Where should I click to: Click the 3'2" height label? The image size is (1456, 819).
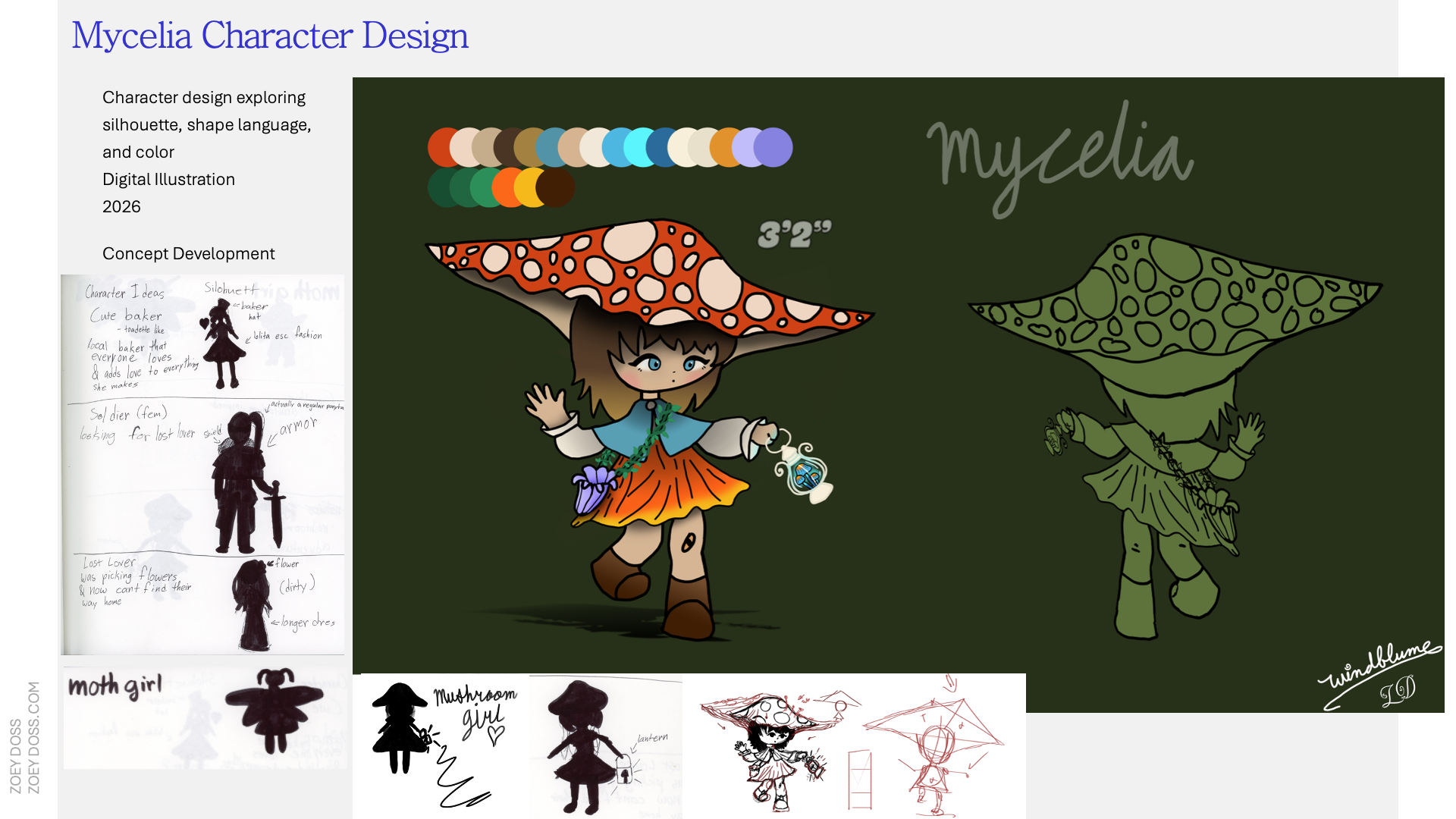[795, 234]
